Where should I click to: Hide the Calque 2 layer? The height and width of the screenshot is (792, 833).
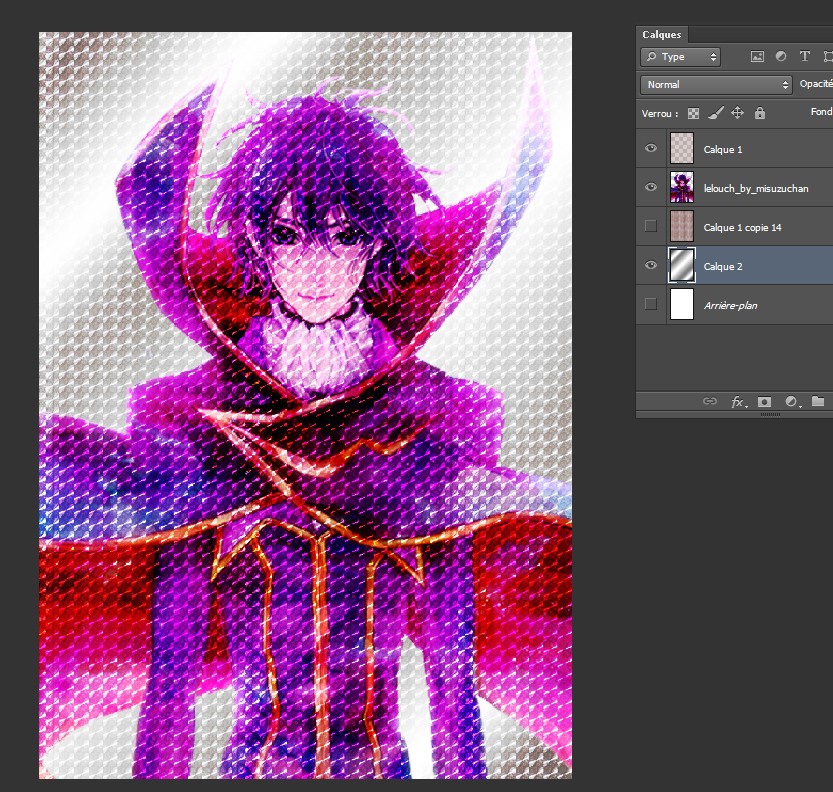click(651, 265)
